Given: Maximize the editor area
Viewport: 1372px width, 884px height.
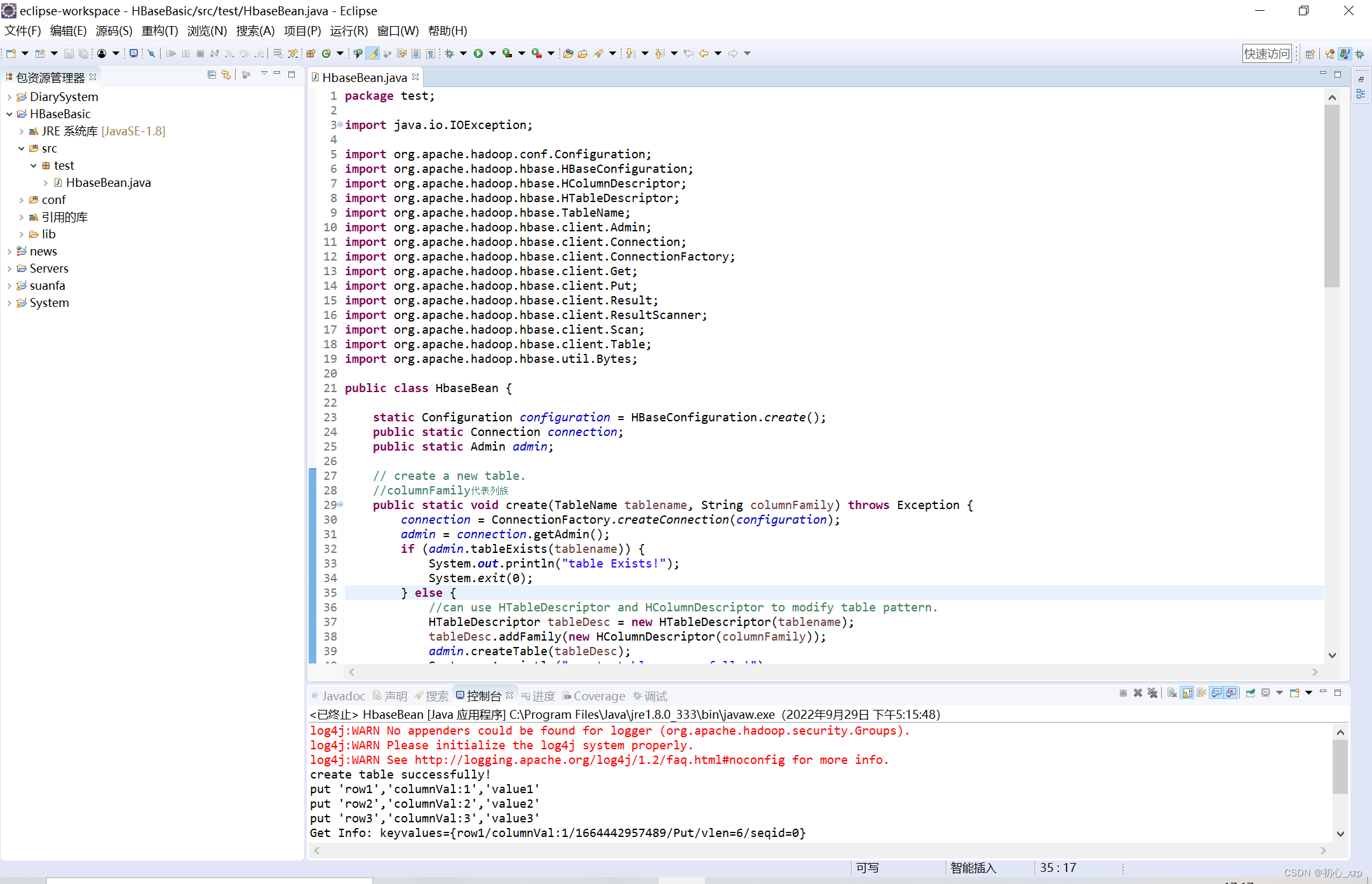Looking at the screenshot, I should pyautogui.click(x=1338, y=74).
